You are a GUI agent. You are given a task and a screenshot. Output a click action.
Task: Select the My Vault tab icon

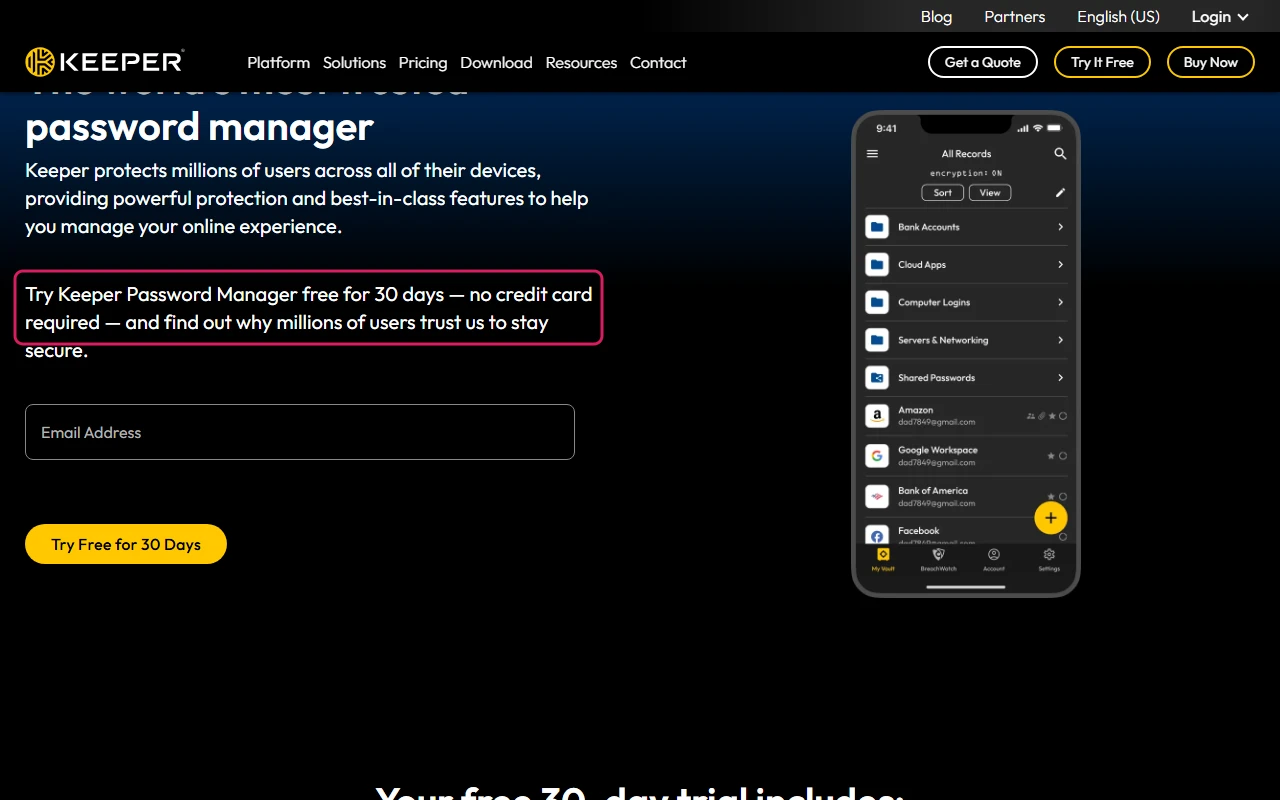(x=883, y=554)
